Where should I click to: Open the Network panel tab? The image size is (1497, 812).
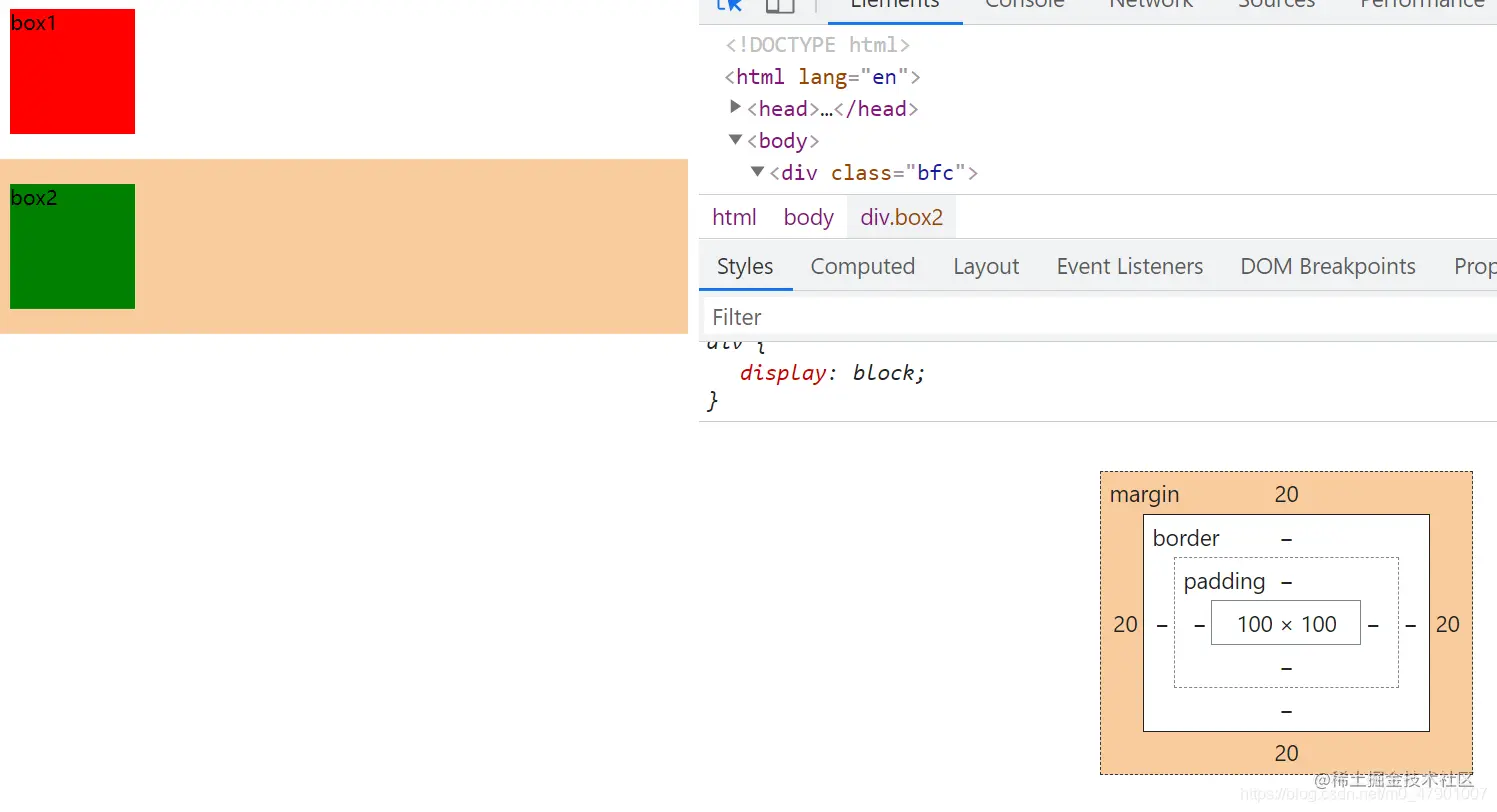[1151, 6]
